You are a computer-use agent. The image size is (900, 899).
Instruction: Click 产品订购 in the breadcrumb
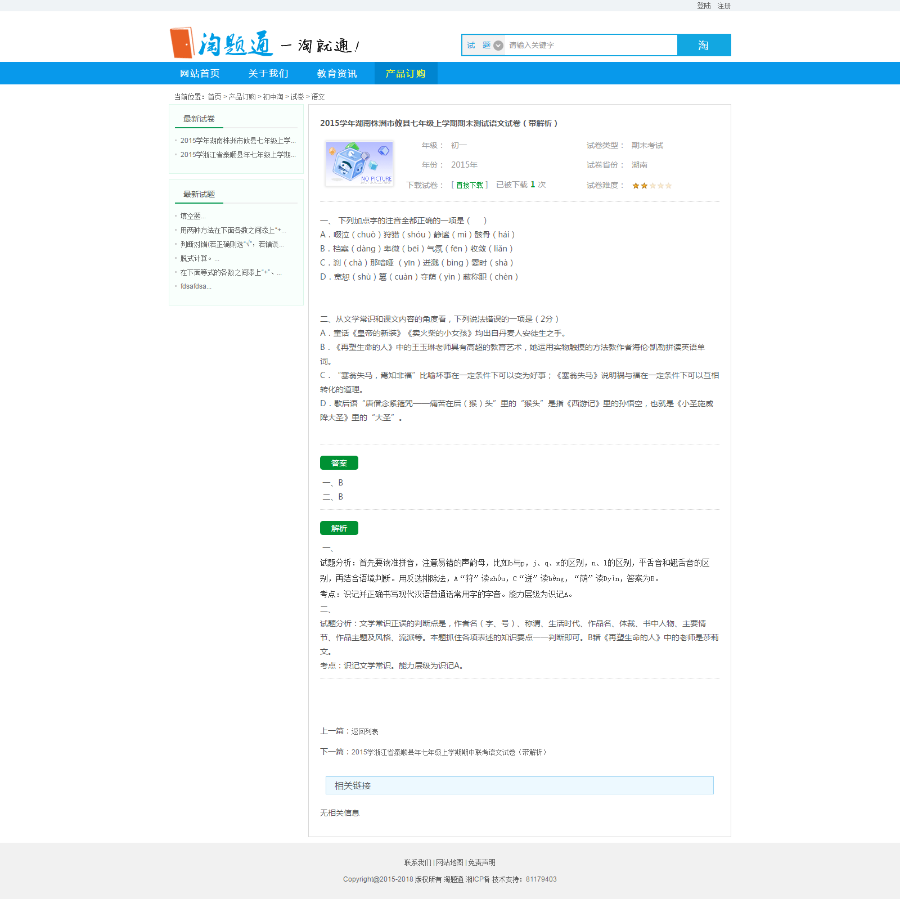click(x=242, y=97)
